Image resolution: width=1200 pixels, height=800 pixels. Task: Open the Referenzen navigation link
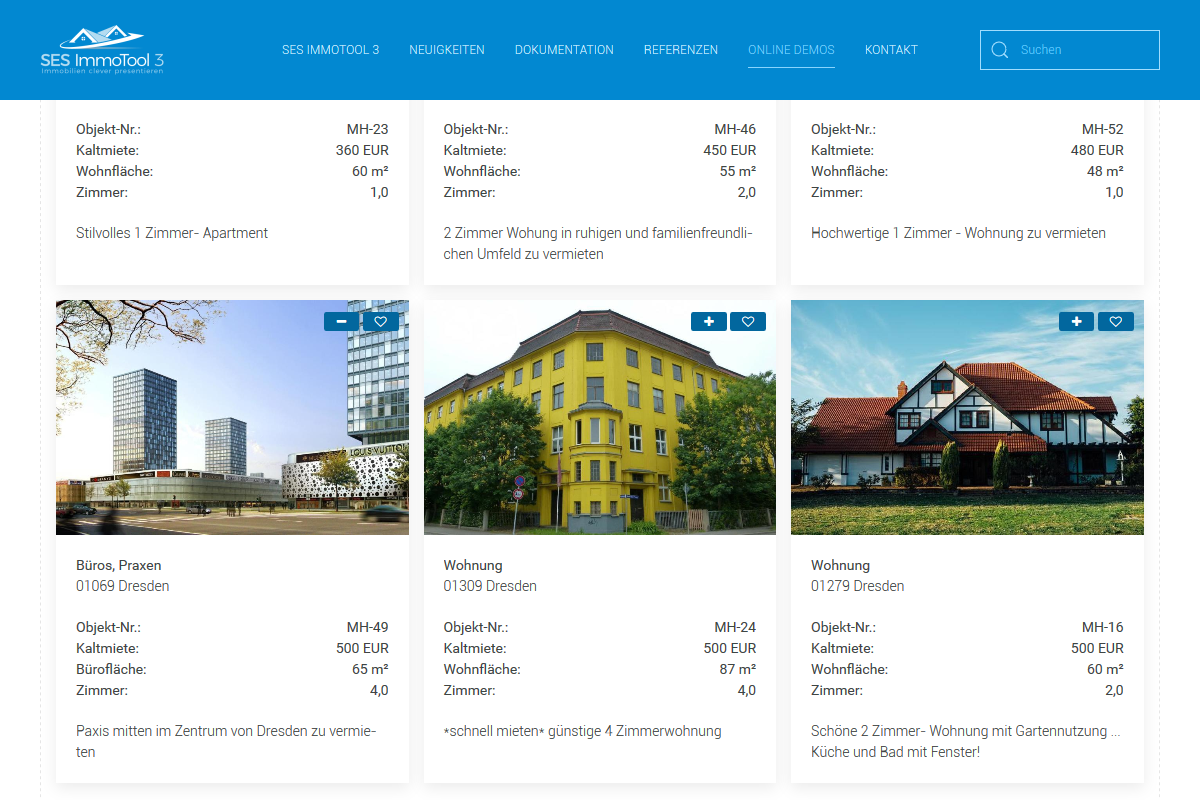(x=680, y=50)
